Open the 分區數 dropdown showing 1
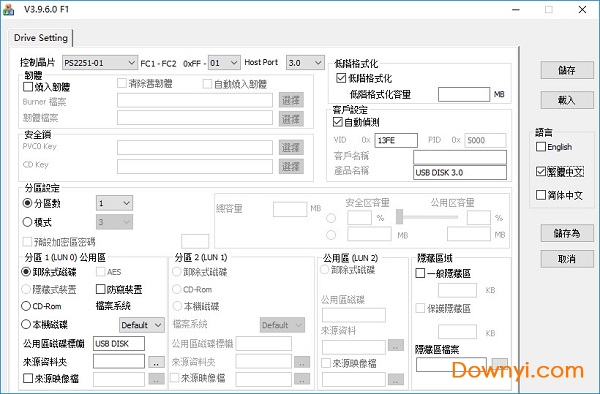 [114, 203]
